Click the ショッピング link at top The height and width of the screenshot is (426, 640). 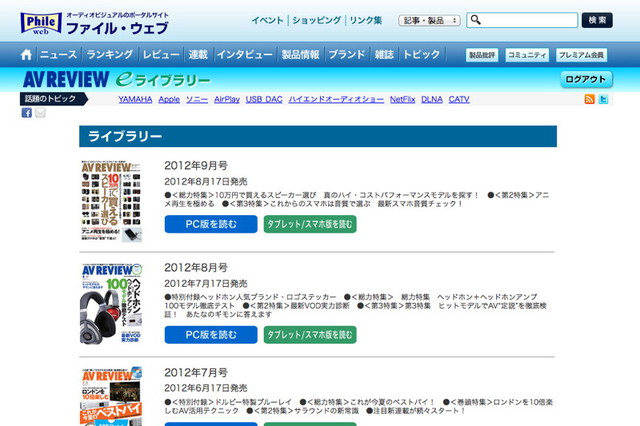click(318, 20)
